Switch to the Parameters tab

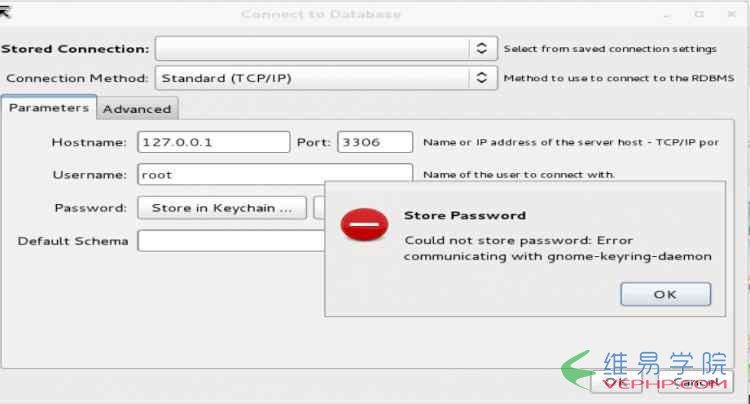tap(49, 108)
